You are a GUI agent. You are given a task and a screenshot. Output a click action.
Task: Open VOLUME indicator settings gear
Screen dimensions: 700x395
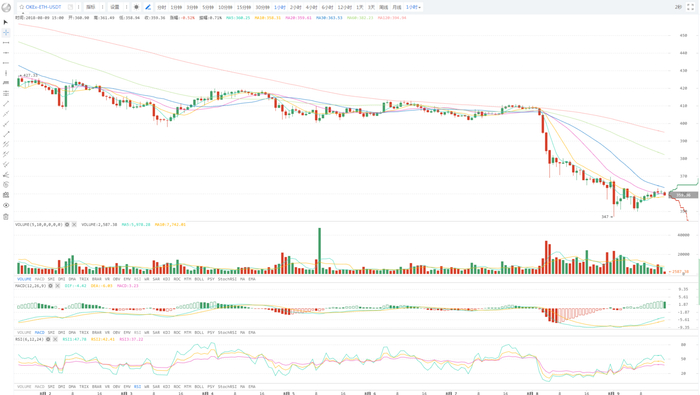pos(67,225)
